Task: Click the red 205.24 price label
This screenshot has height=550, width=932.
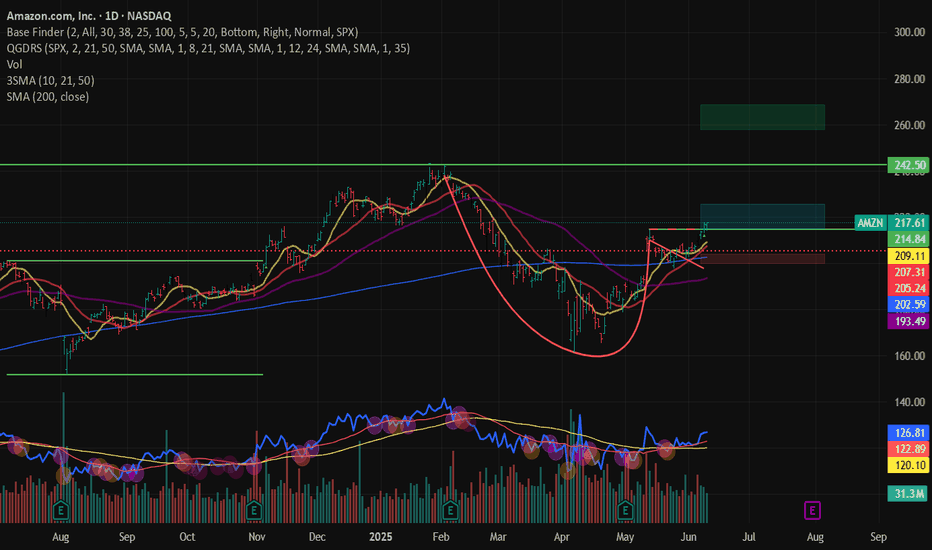Action: click(x=908, y=288)
